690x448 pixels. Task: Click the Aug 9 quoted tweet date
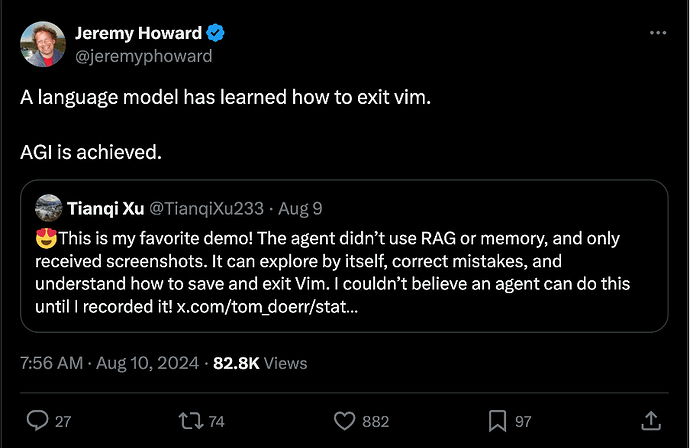tap(302, 208)
